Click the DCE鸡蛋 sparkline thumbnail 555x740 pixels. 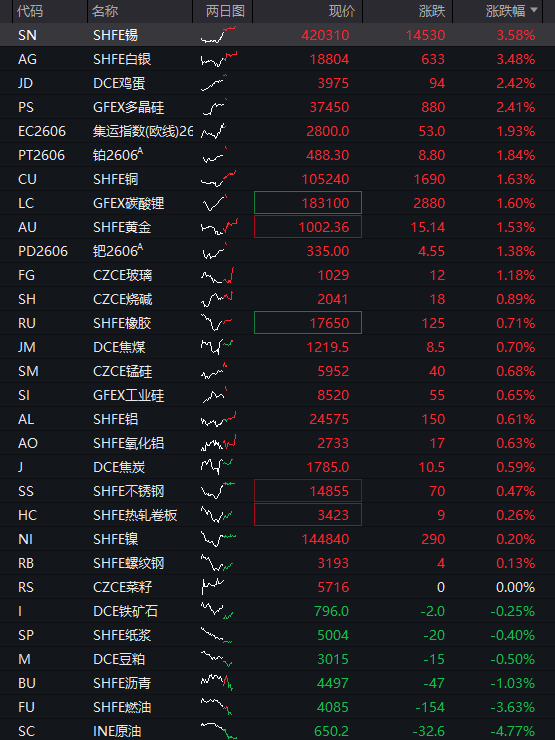[x=214, y=83]
